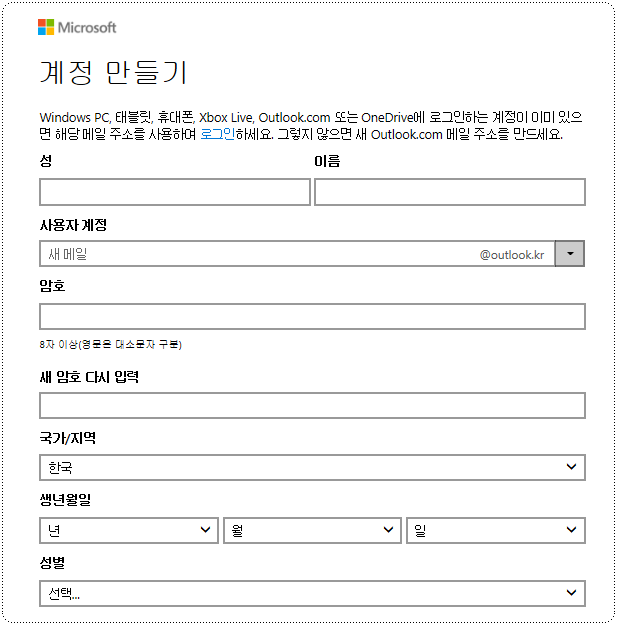
Task: Focus the 이름 (first name) field
Action: [450, 192]
